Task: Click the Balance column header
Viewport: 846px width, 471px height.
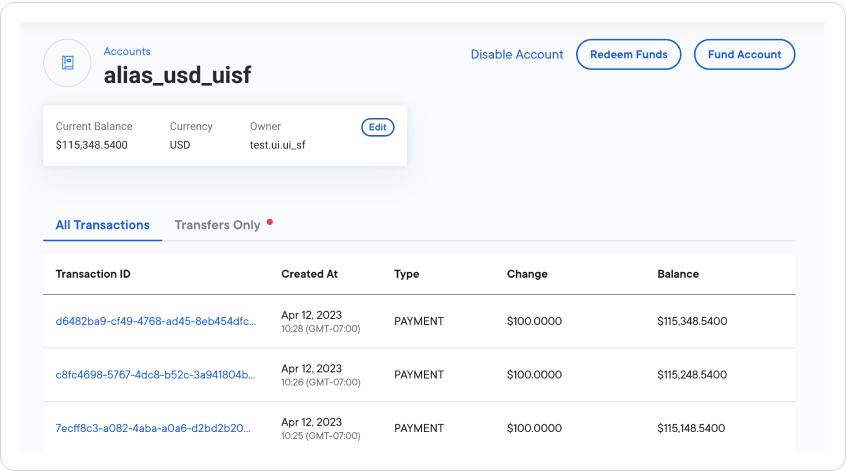Action: click(x=678, y=274)
